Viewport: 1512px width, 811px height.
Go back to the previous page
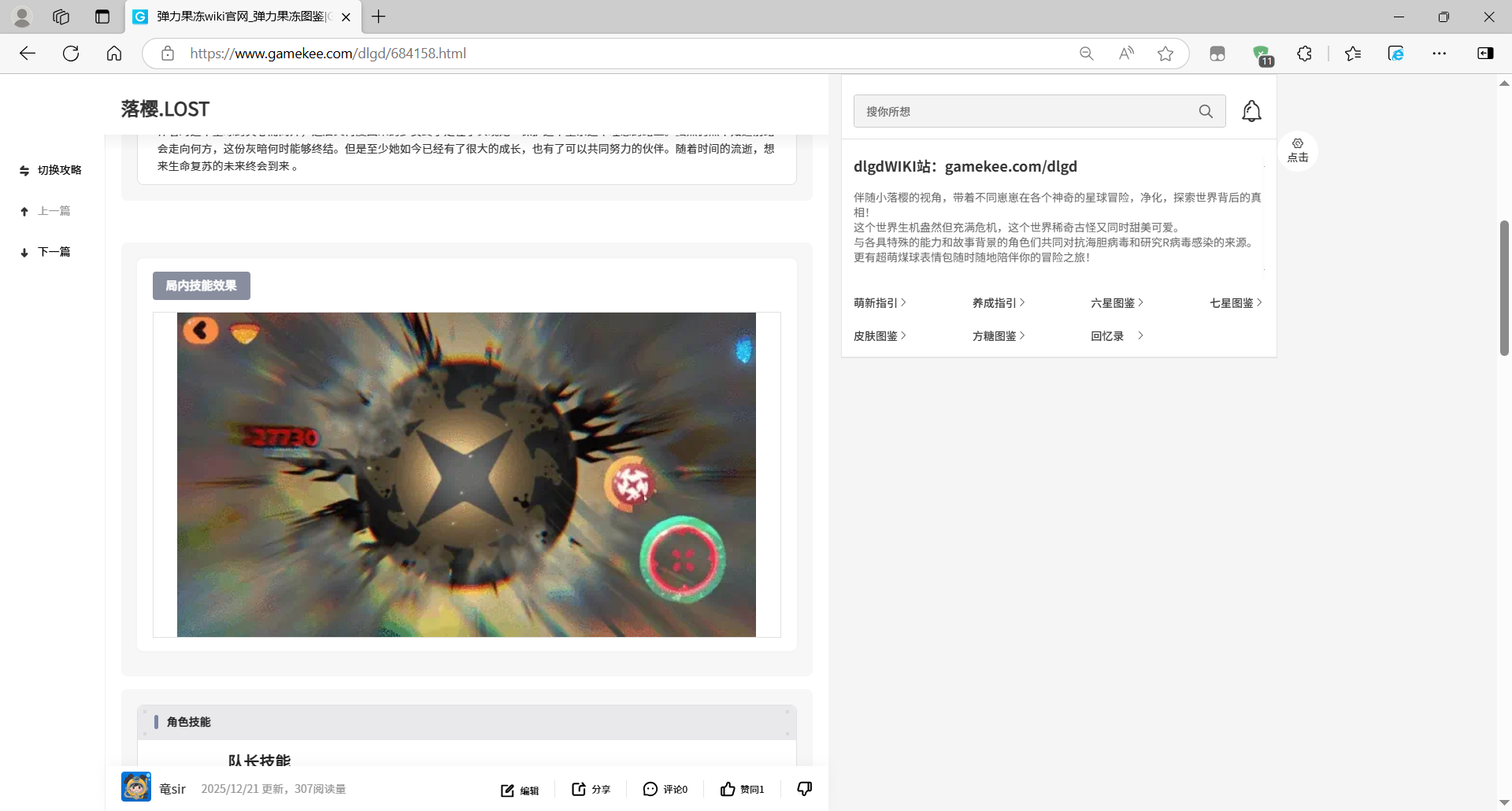pos(28,54)
